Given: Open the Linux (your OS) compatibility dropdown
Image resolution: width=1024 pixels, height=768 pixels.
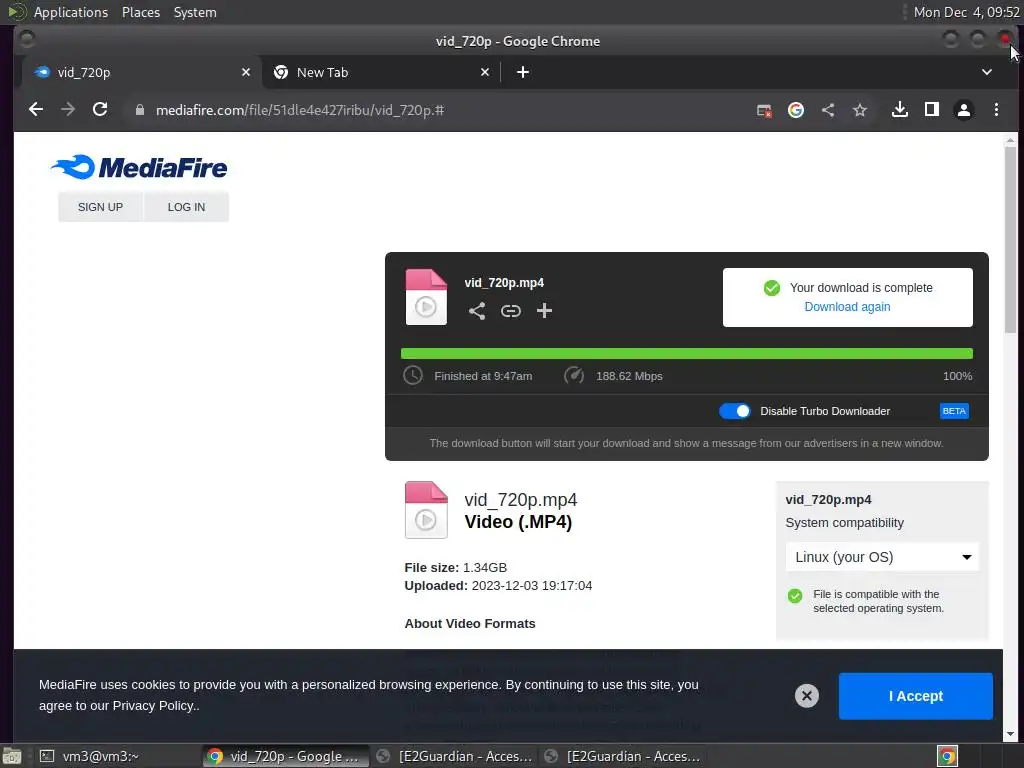Looking at the screenshot, I should pos(882,557).
